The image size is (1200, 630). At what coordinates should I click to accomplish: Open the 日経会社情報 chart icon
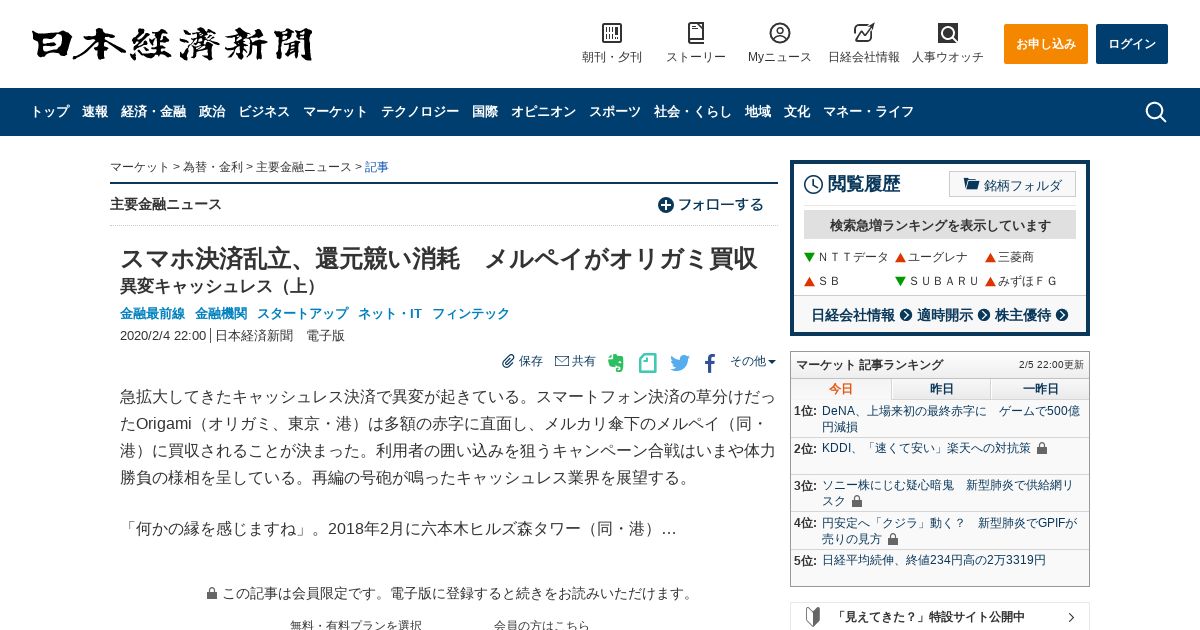coord(864,33)
